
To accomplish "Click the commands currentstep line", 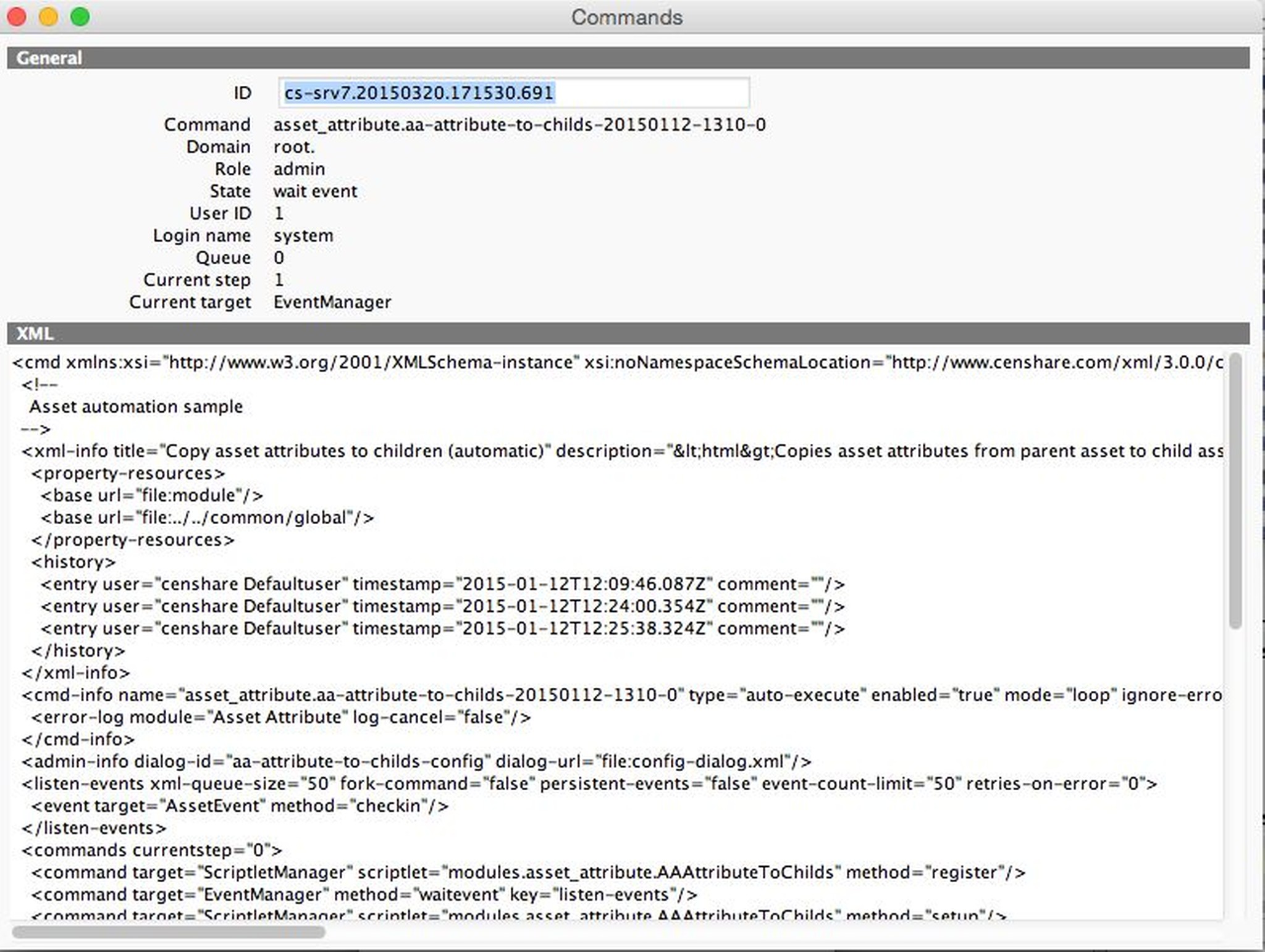I will coord(151,851).
